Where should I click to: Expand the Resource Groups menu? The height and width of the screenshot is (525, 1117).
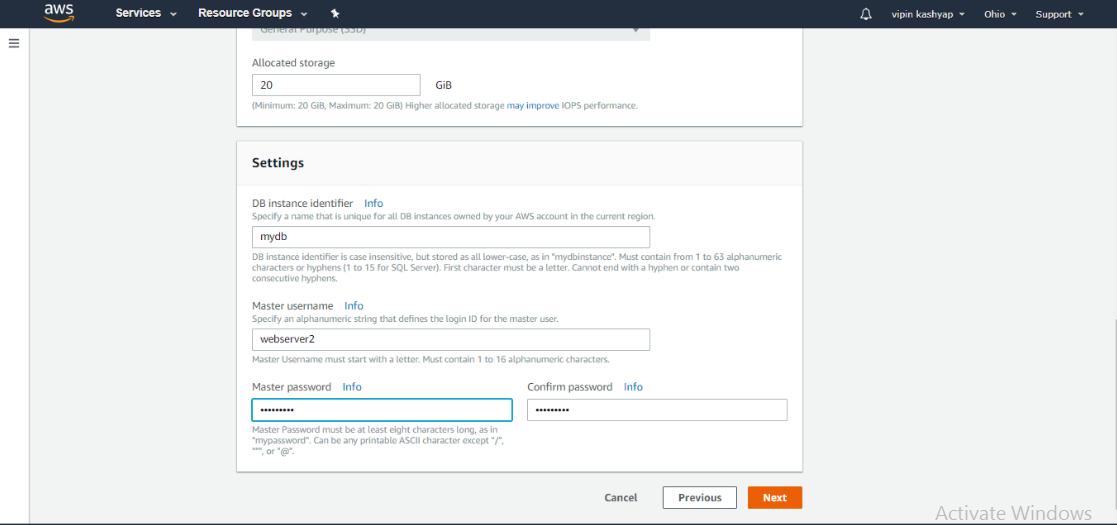coord(252,14)
